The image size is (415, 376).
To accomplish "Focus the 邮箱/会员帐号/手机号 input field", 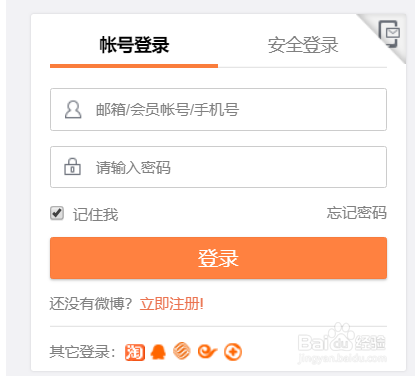I will tap(218, 109).
